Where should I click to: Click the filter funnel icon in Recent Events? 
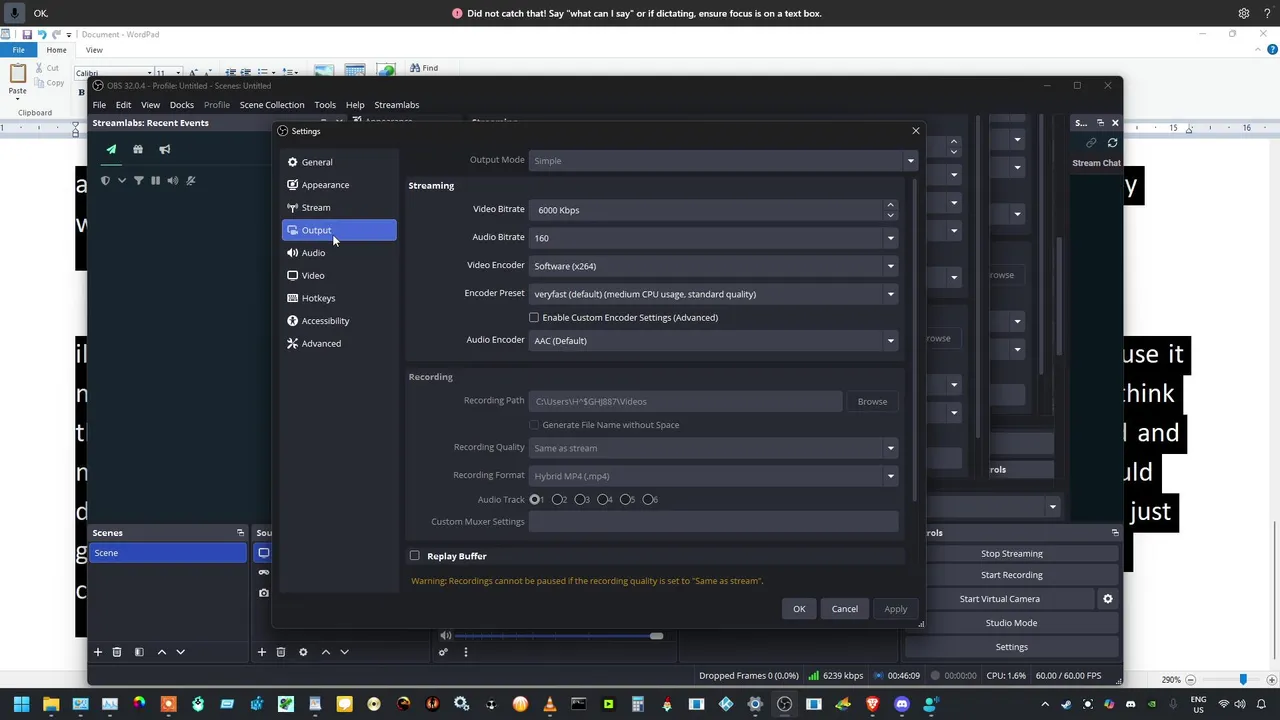point(139,180)
